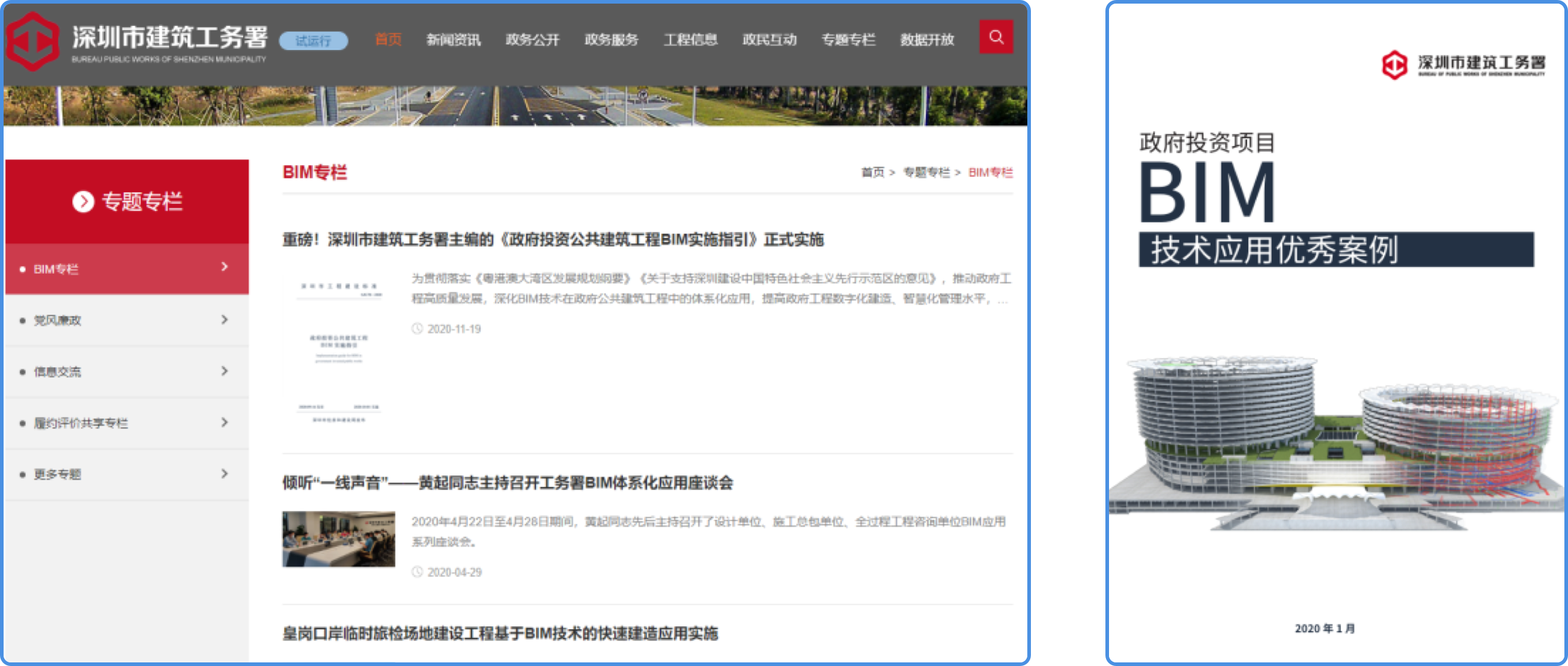This screenshot has height=666, width=1568.
Task: Click the date text 2020-04-29
Action: click(x=454, y=572)
